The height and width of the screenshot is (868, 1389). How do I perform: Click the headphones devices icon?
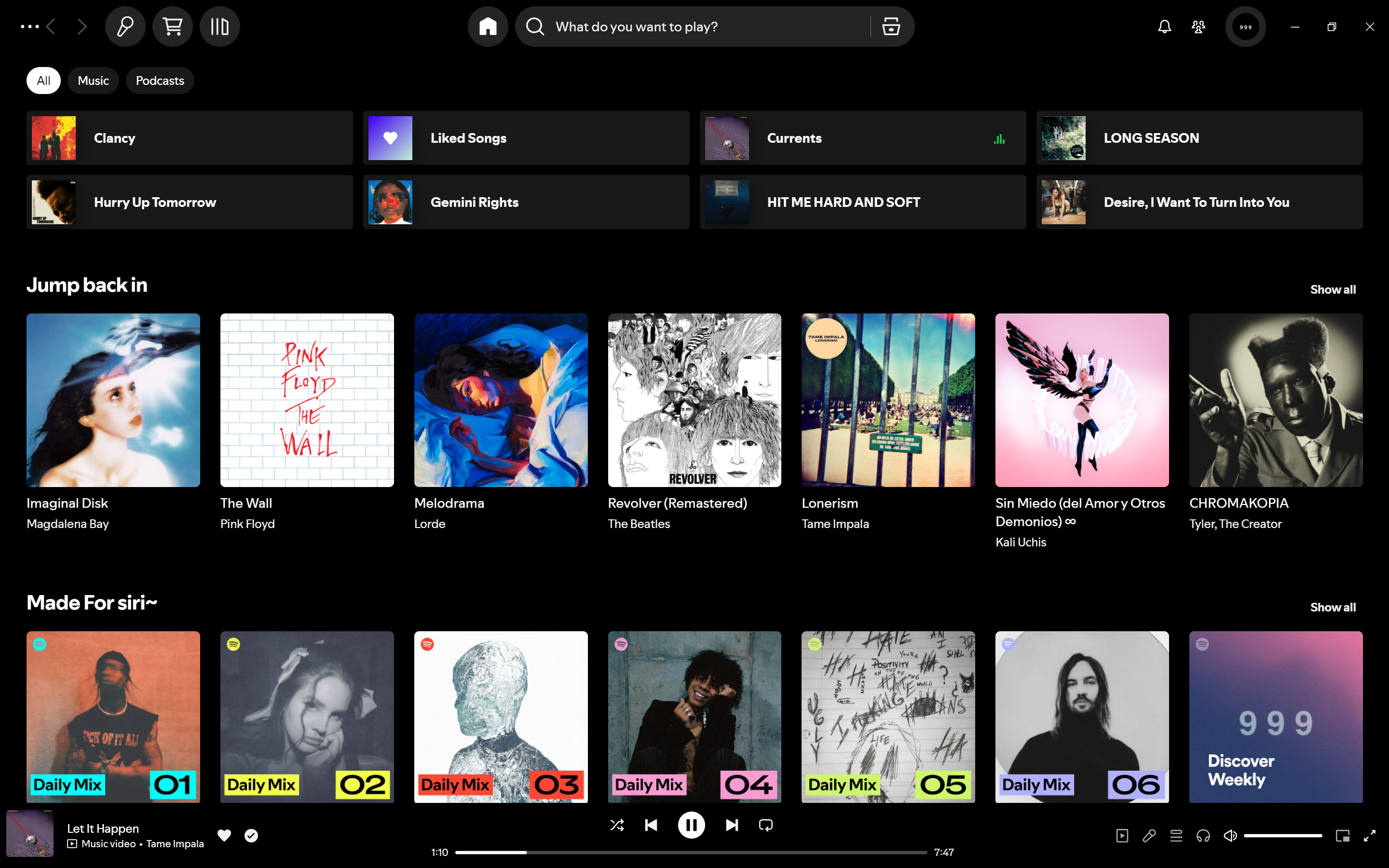(x=1203, y=836)
